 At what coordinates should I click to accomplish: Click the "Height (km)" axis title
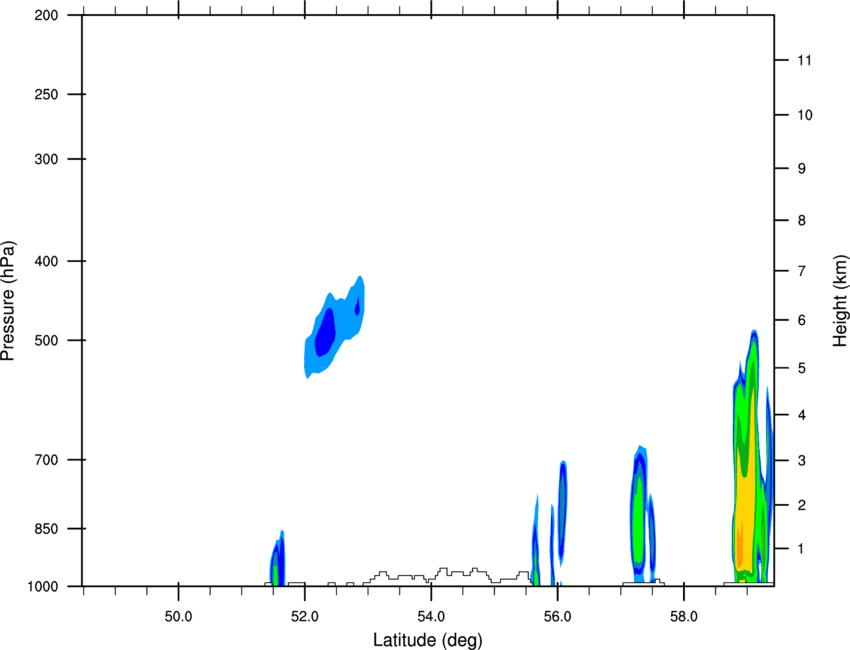click(x=840, y=300)
